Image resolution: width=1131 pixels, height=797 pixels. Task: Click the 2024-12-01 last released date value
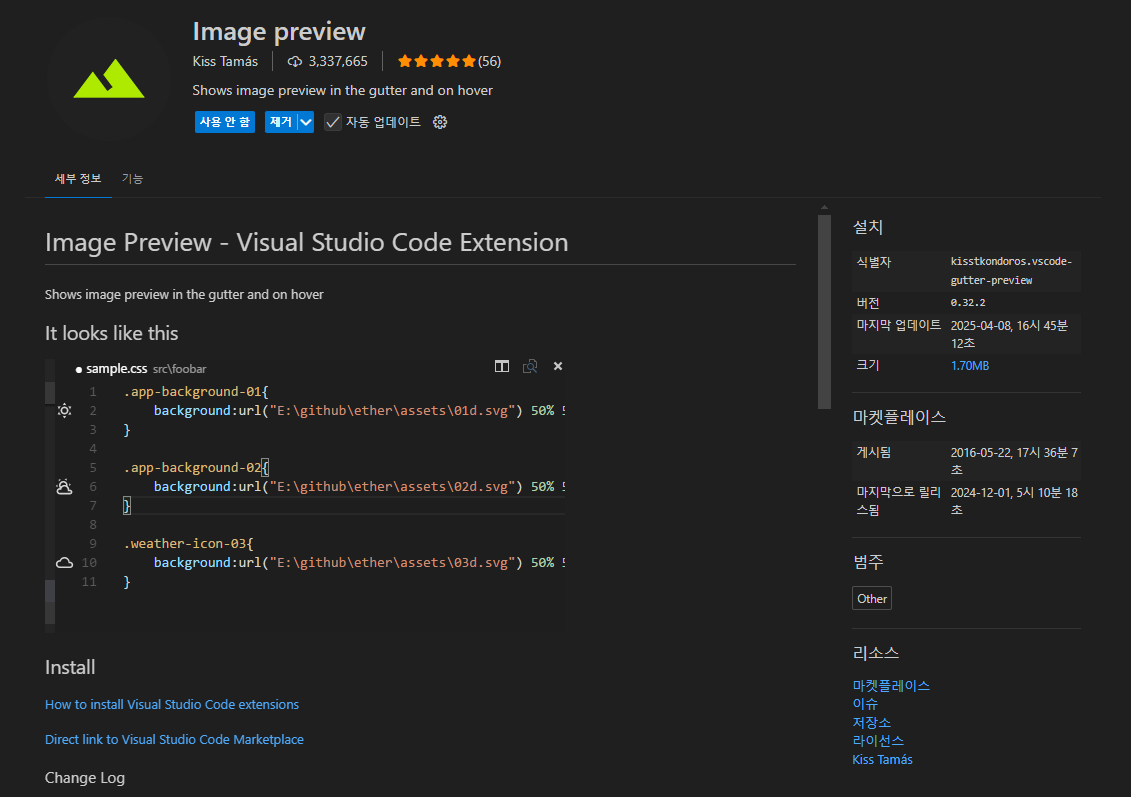[1014, 501]
